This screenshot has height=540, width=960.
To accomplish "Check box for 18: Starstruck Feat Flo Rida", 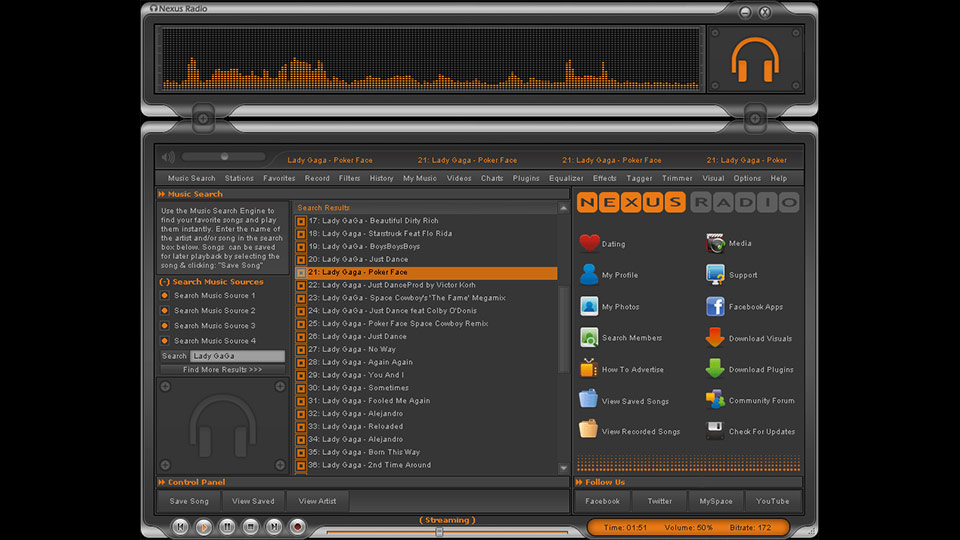I will pos(301,234).
